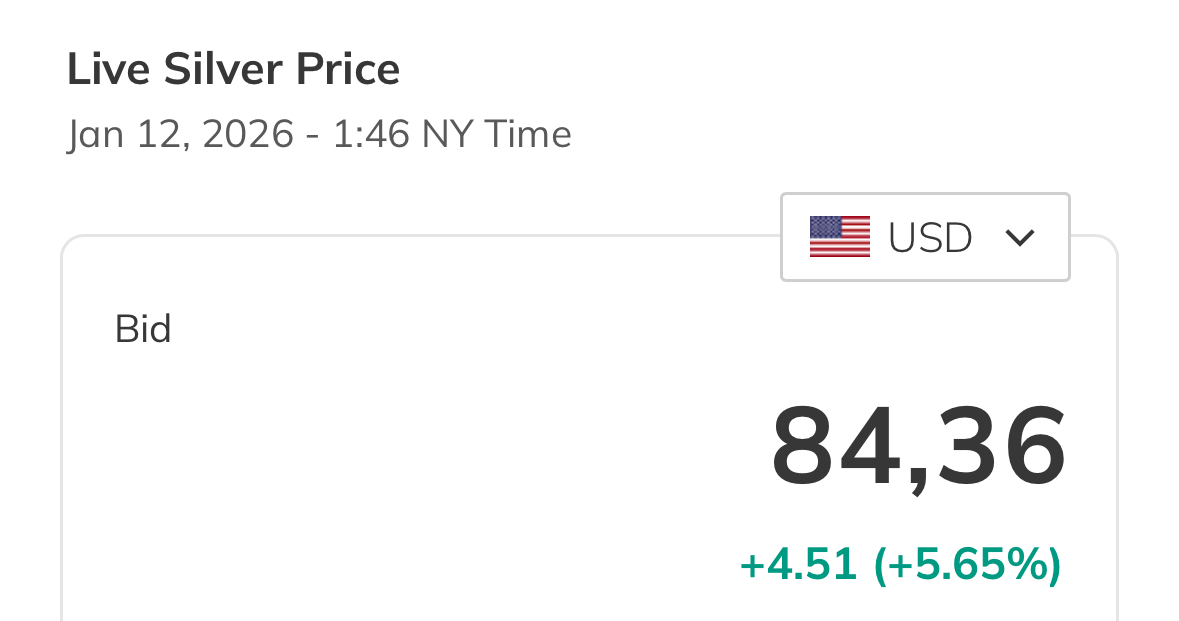Click the word Time after NY

point(528,134)
